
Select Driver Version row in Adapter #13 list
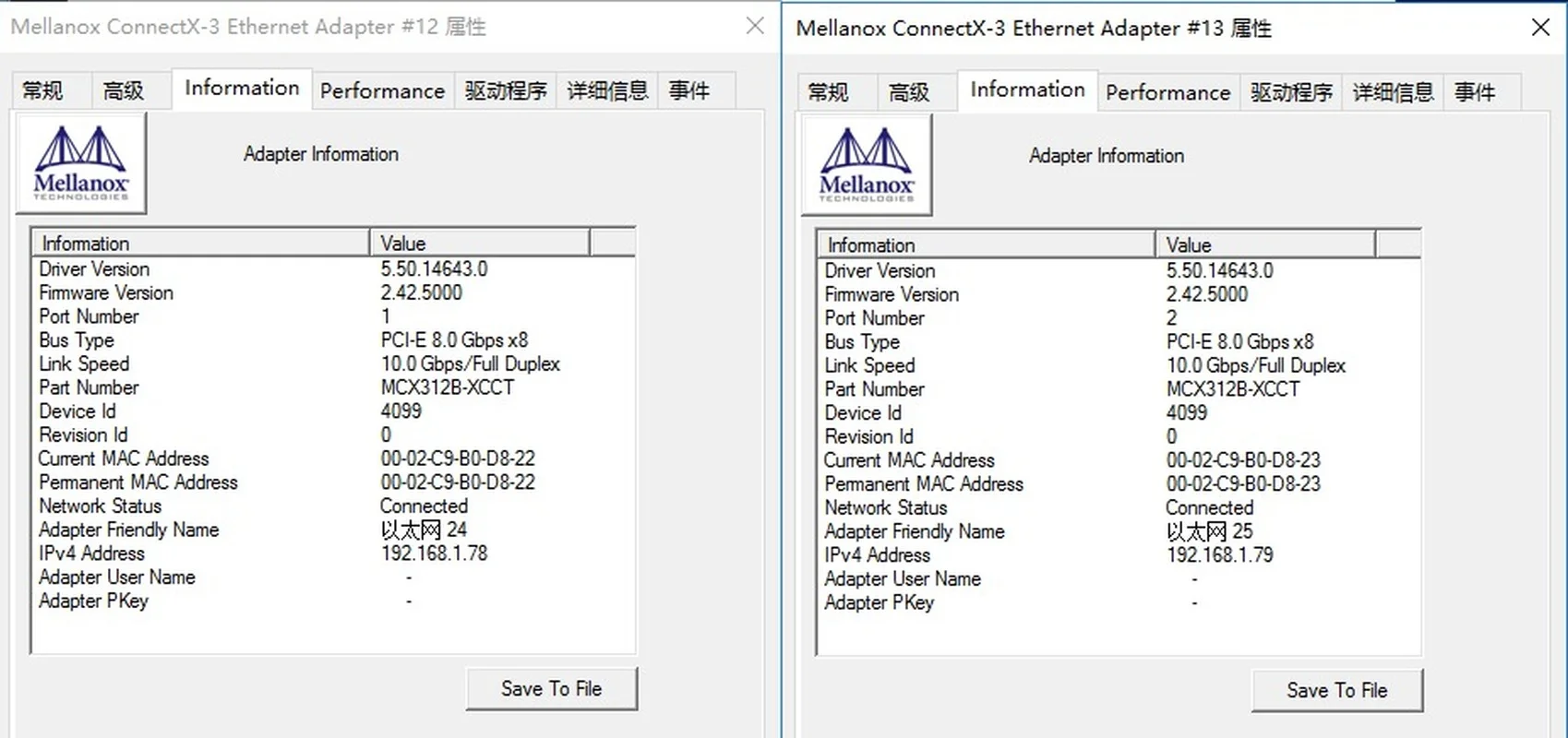(x=1119, y=271)
